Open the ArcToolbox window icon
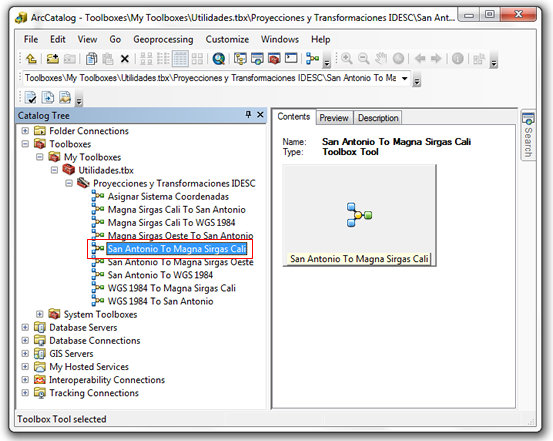This screenshot has width=553, height=441. click(x=274, y=59)
